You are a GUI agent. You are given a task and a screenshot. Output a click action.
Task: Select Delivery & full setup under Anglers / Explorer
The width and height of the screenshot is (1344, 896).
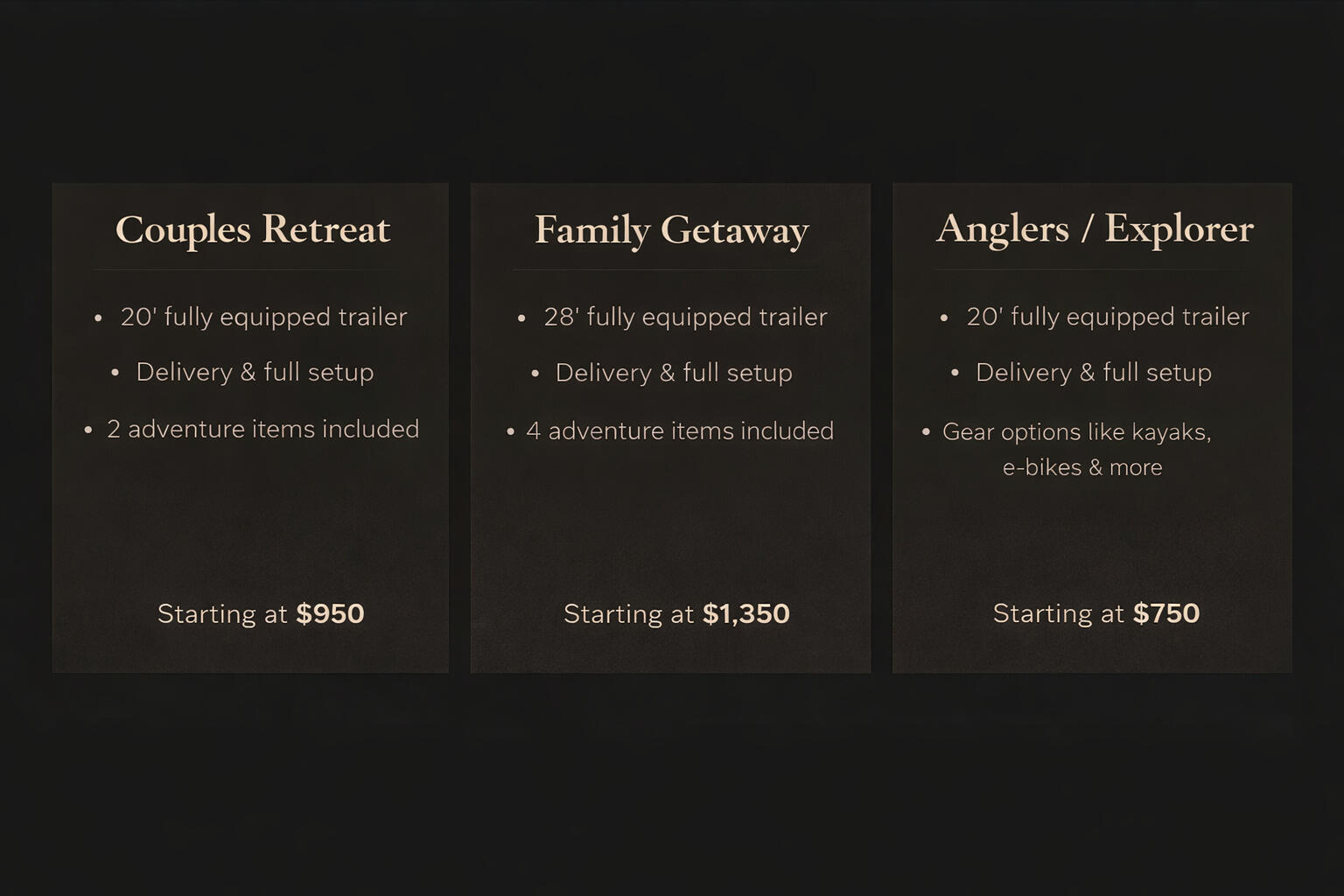point(1094,373)
